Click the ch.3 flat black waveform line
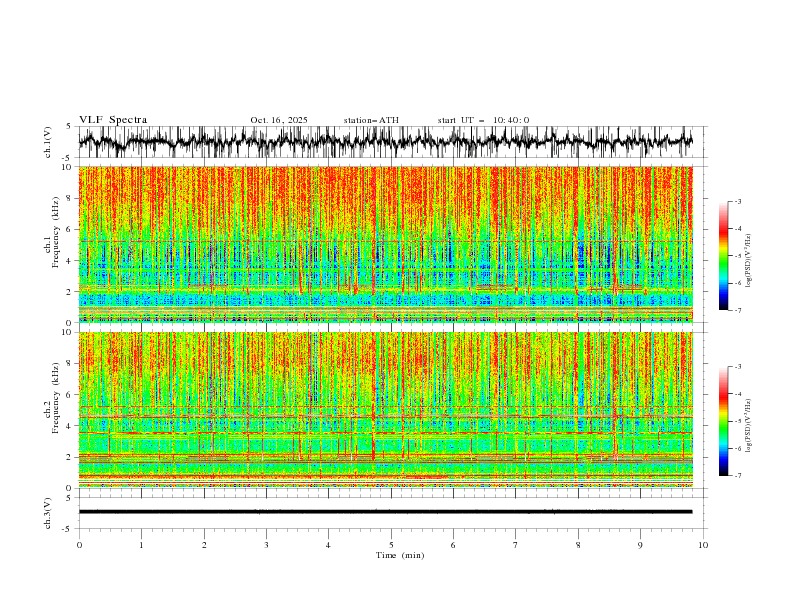This screenshot has width=792, height=612. point(385,512)
